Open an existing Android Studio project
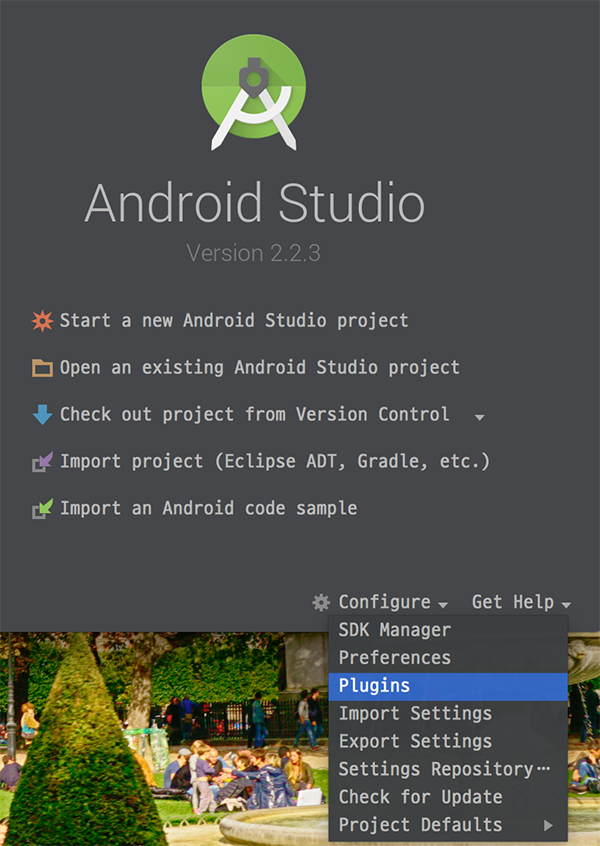This screenshot has height=846, width=600. 260,367
